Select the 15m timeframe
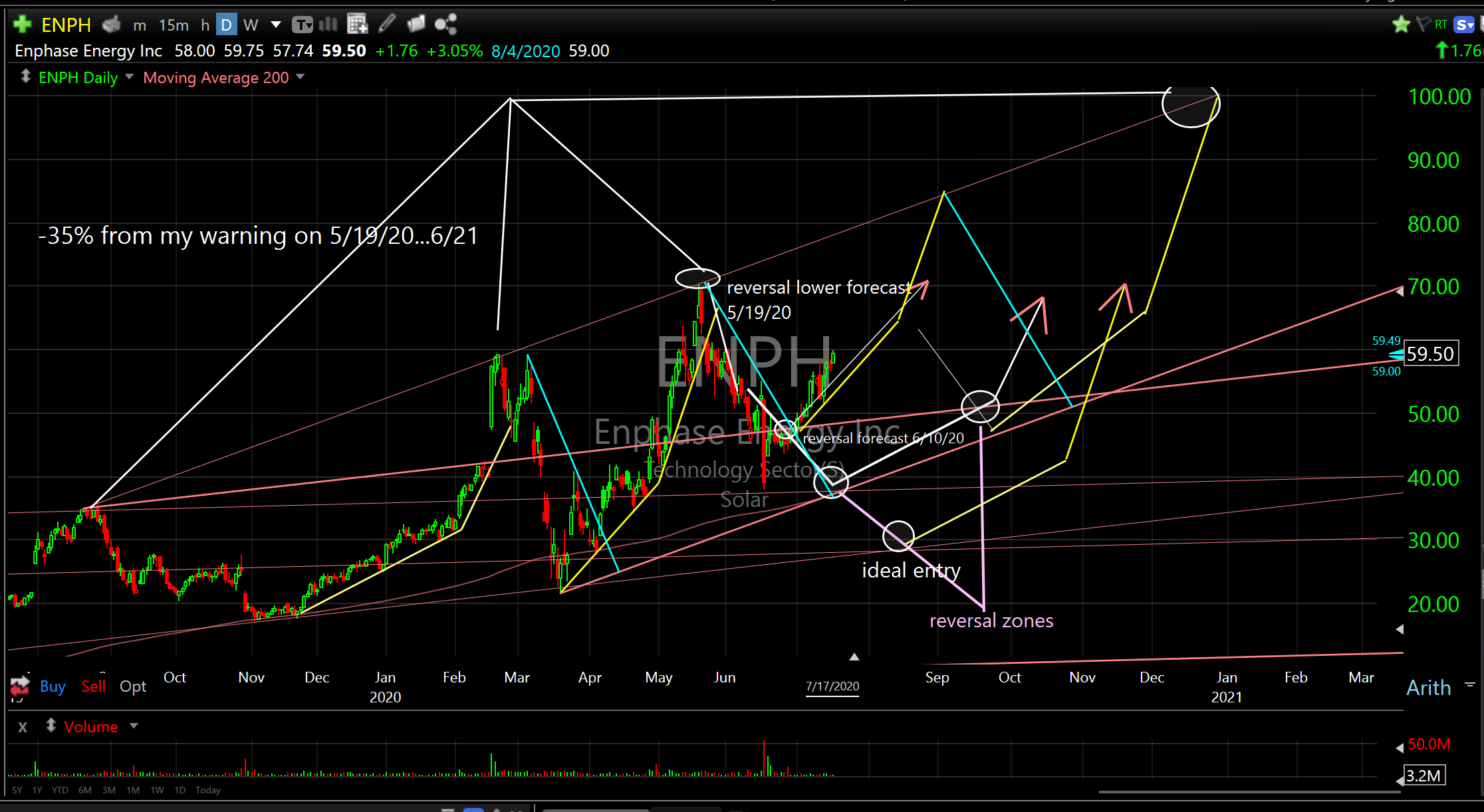 174,25
